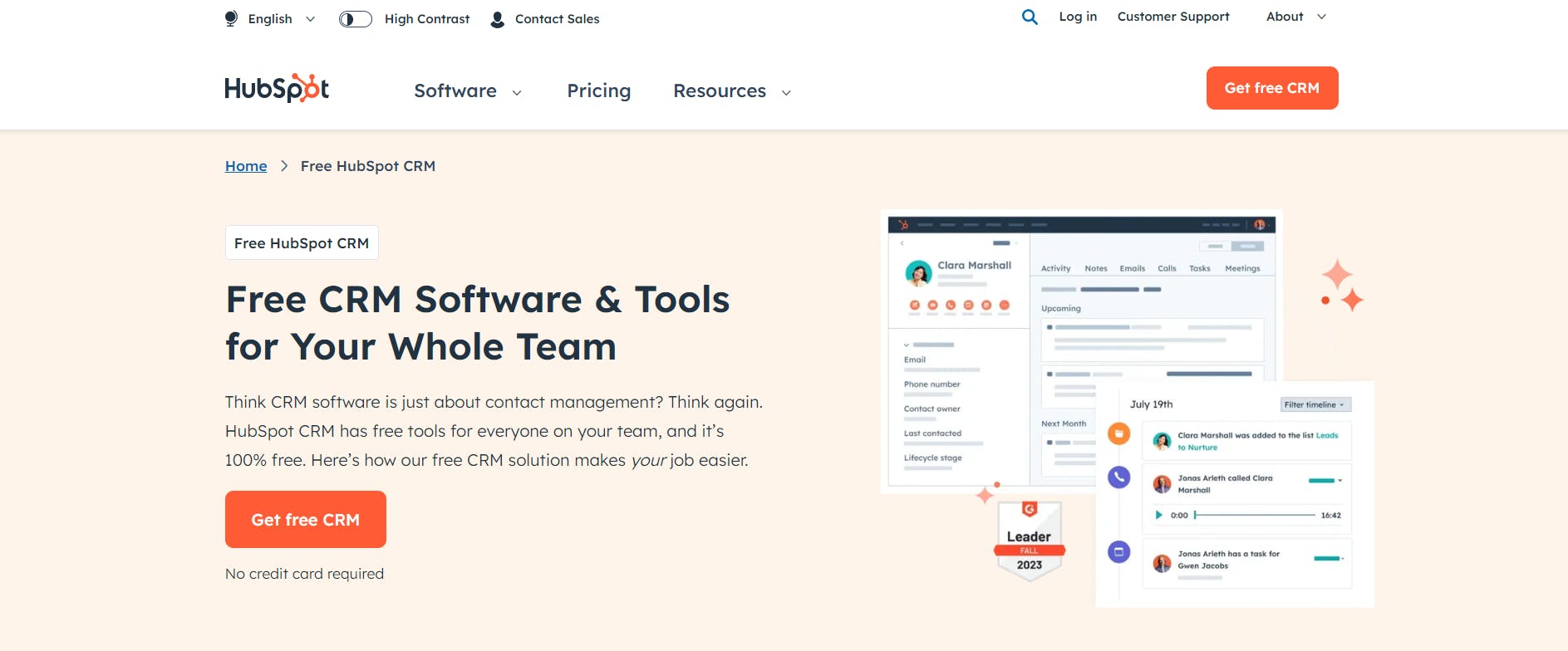The image size is (1568, 651).
Task: Click the Free CRM Software & Tools heading
Action: [x=478, y=323]
